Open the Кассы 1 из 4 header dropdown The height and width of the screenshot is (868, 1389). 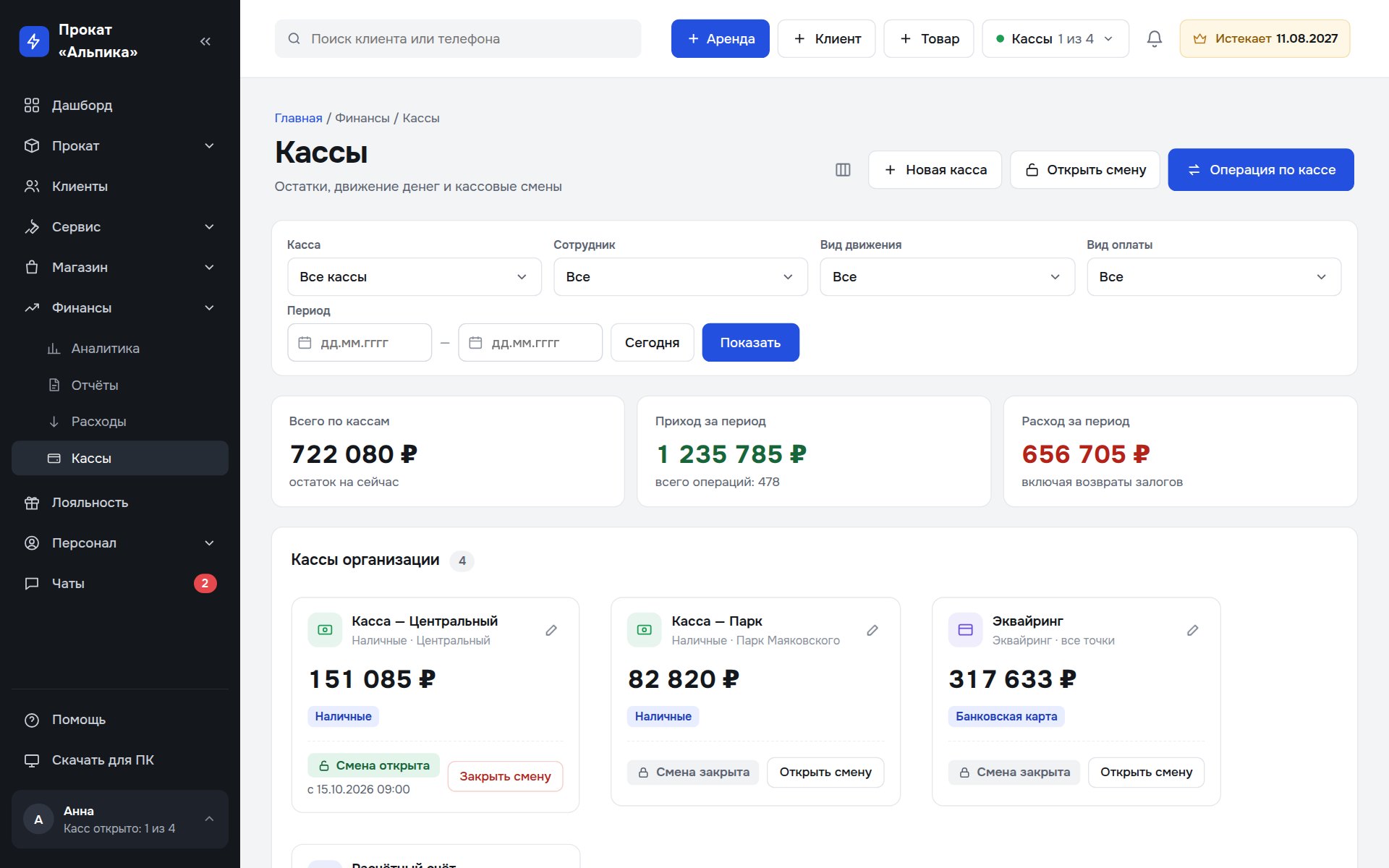[x=1055, y=38]
